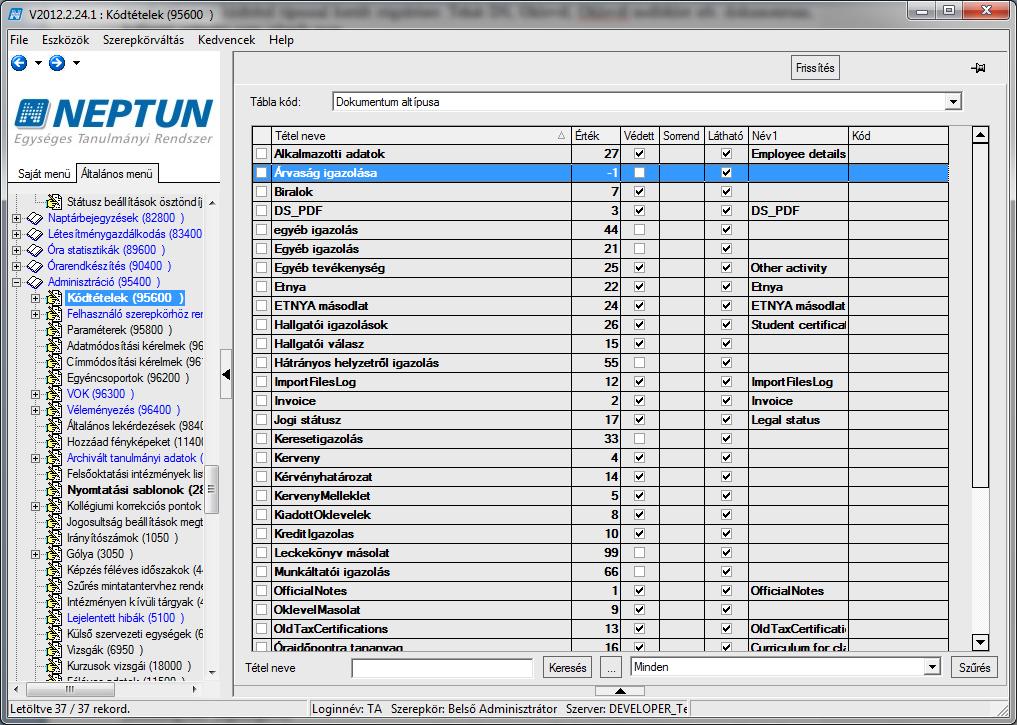Screen dimensions: 1017x725
Task: Click the bottom panel expand up-arrow
Action: click(x=619, y=691)
